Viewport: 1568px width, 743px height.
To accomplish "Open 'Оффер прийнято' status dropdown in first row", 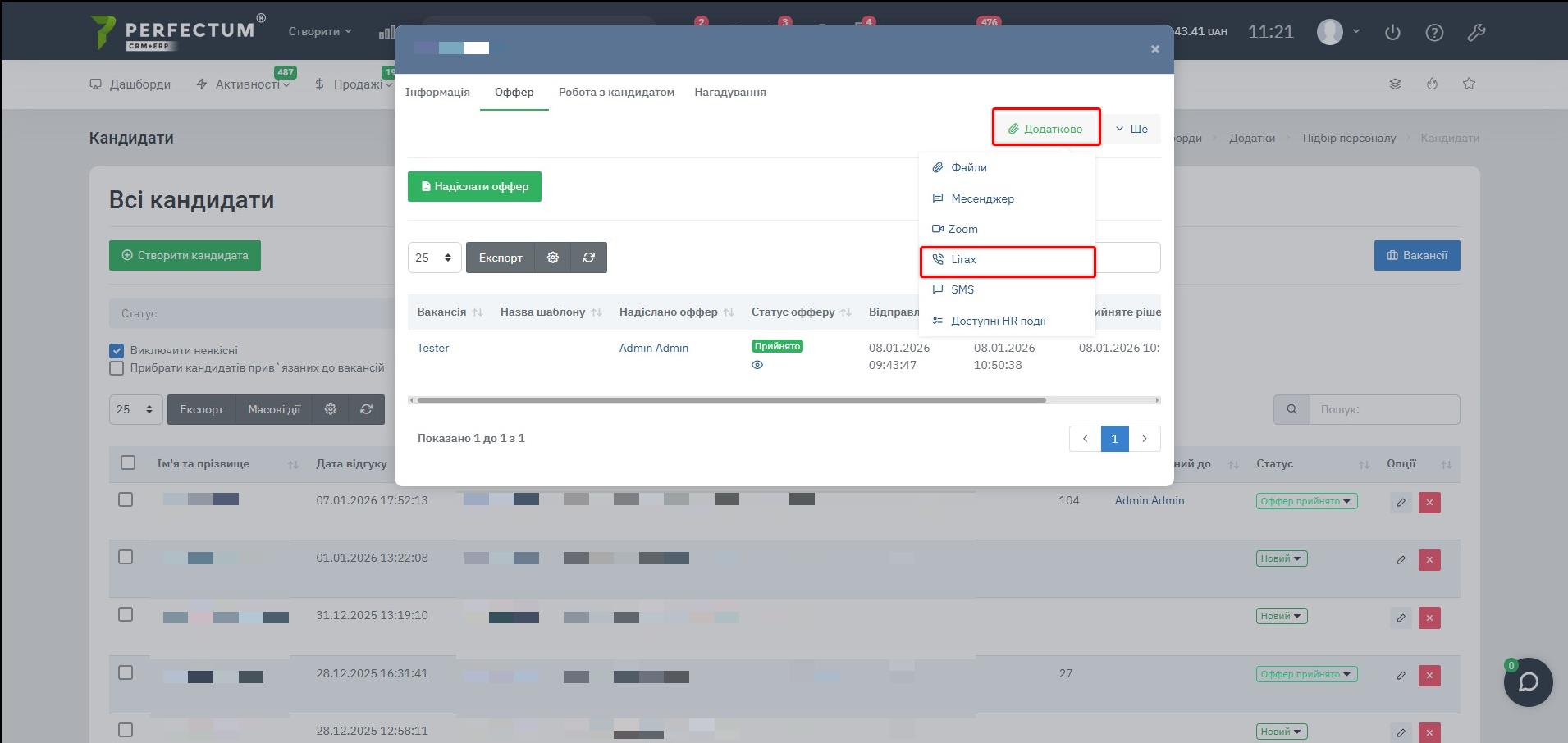I will 1306,501.
